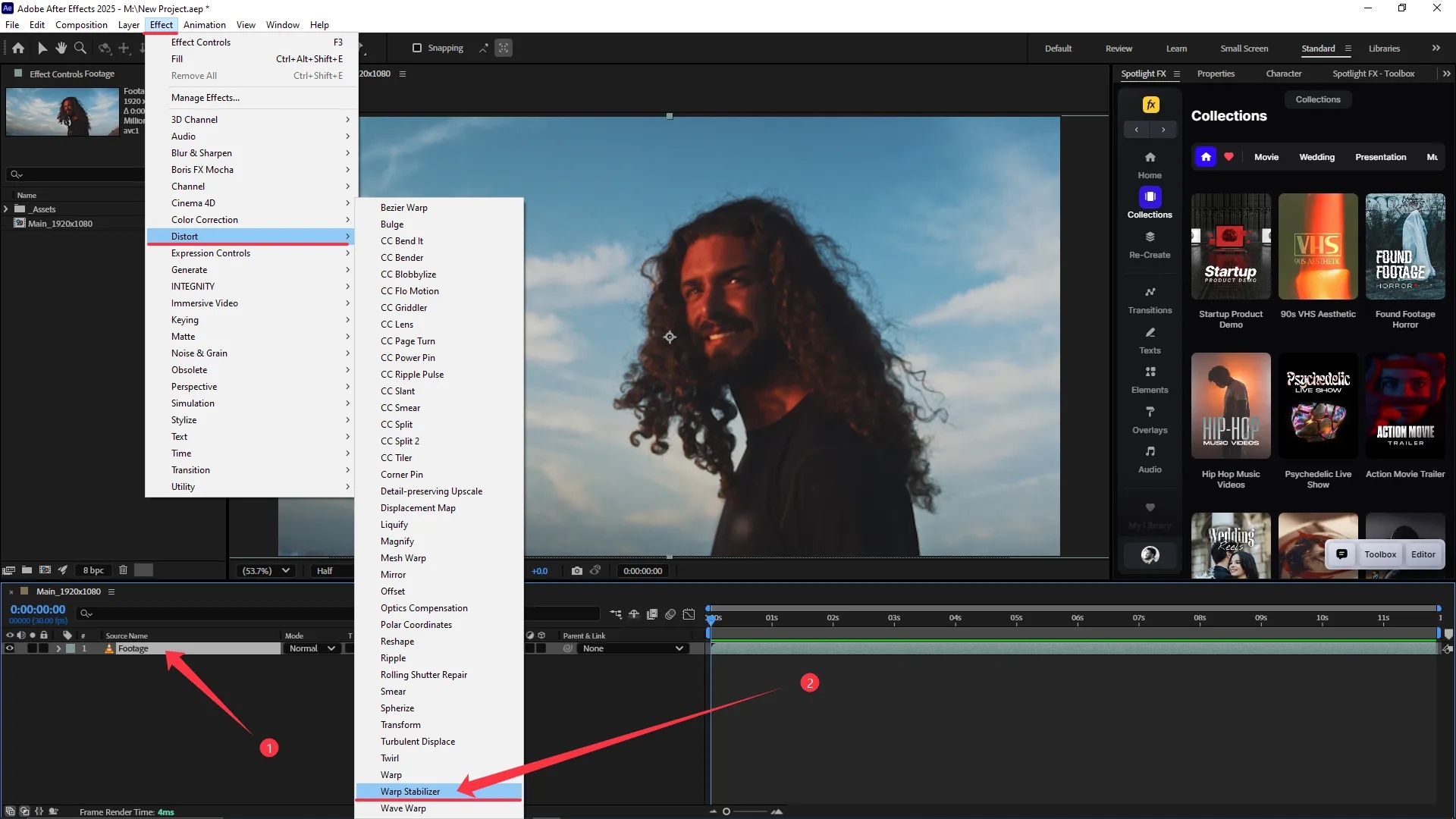Click the Motion Blur icon in the timeline
The width and height of the screenshot is (1456, 819).
(670, 614)
